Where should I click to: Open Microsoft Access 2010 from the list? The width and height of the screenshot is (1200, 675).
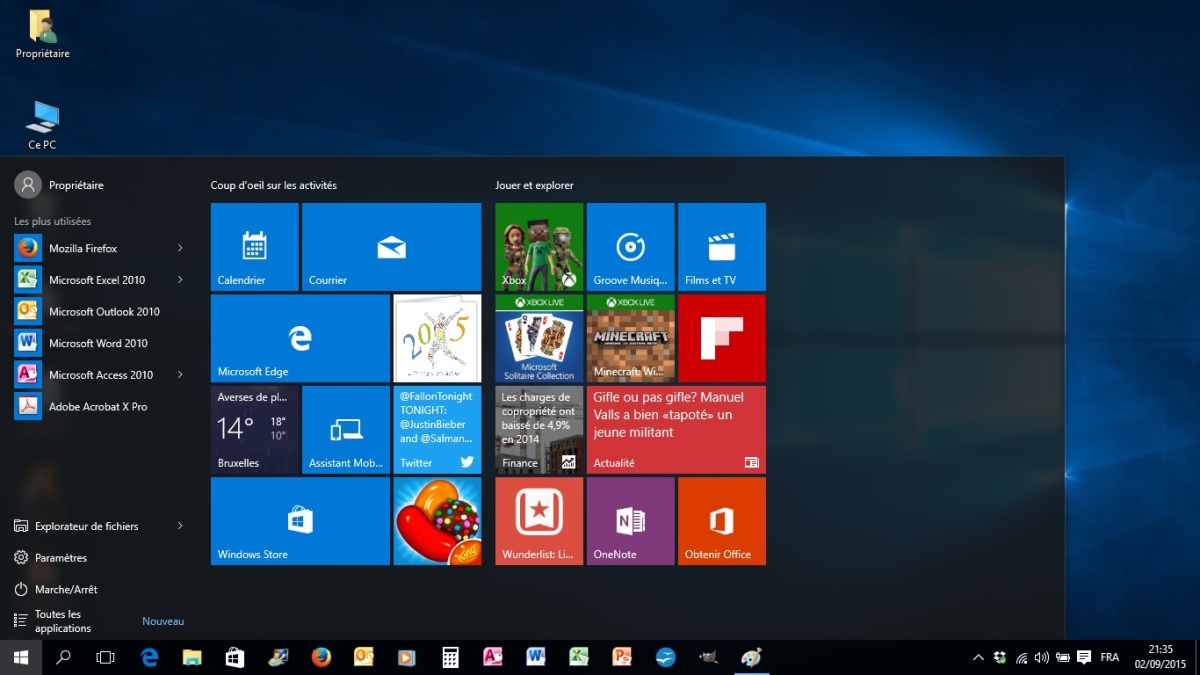pyautogui.click(x=100, y=375)
